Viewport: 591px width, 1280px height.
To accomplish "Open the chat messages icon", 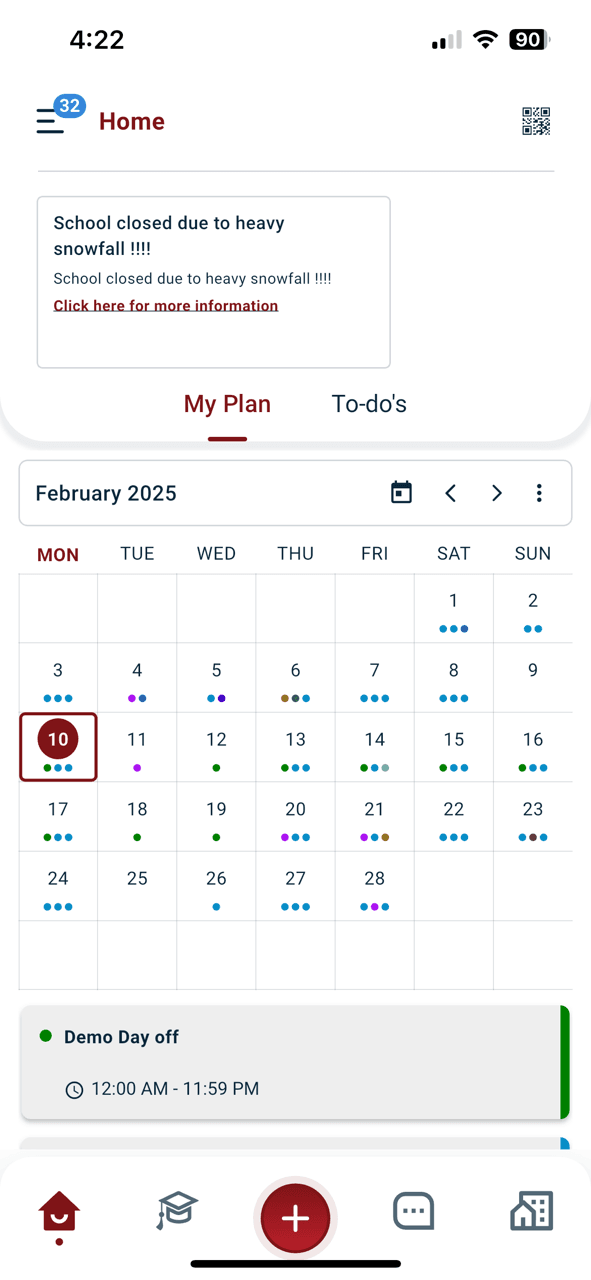I will [x=413, y=1211].
